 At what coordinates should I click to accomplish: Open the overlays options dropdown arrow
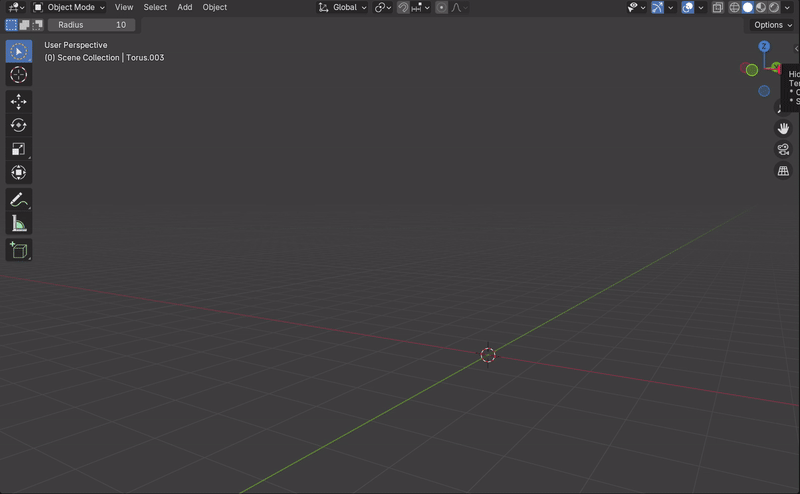point(701,7)
